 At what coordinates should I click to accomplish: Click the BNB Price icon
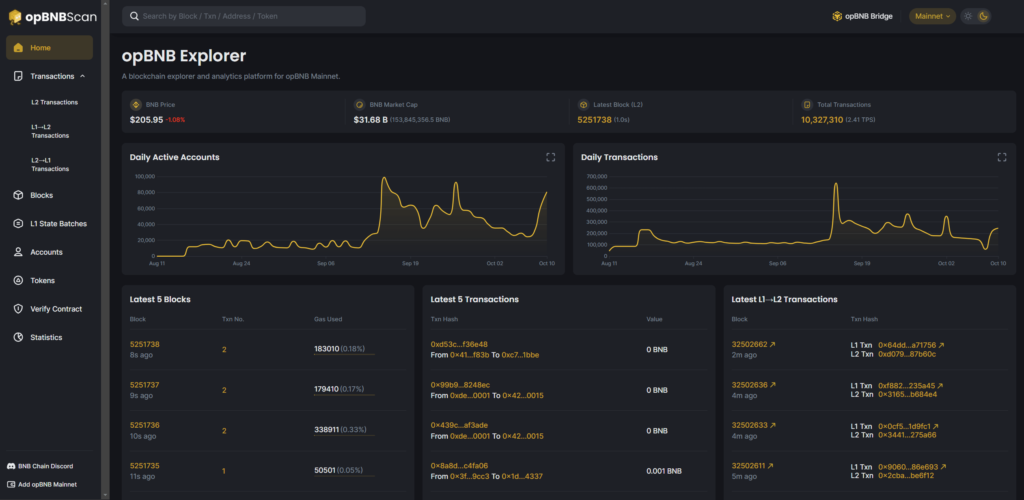point(136,104)
